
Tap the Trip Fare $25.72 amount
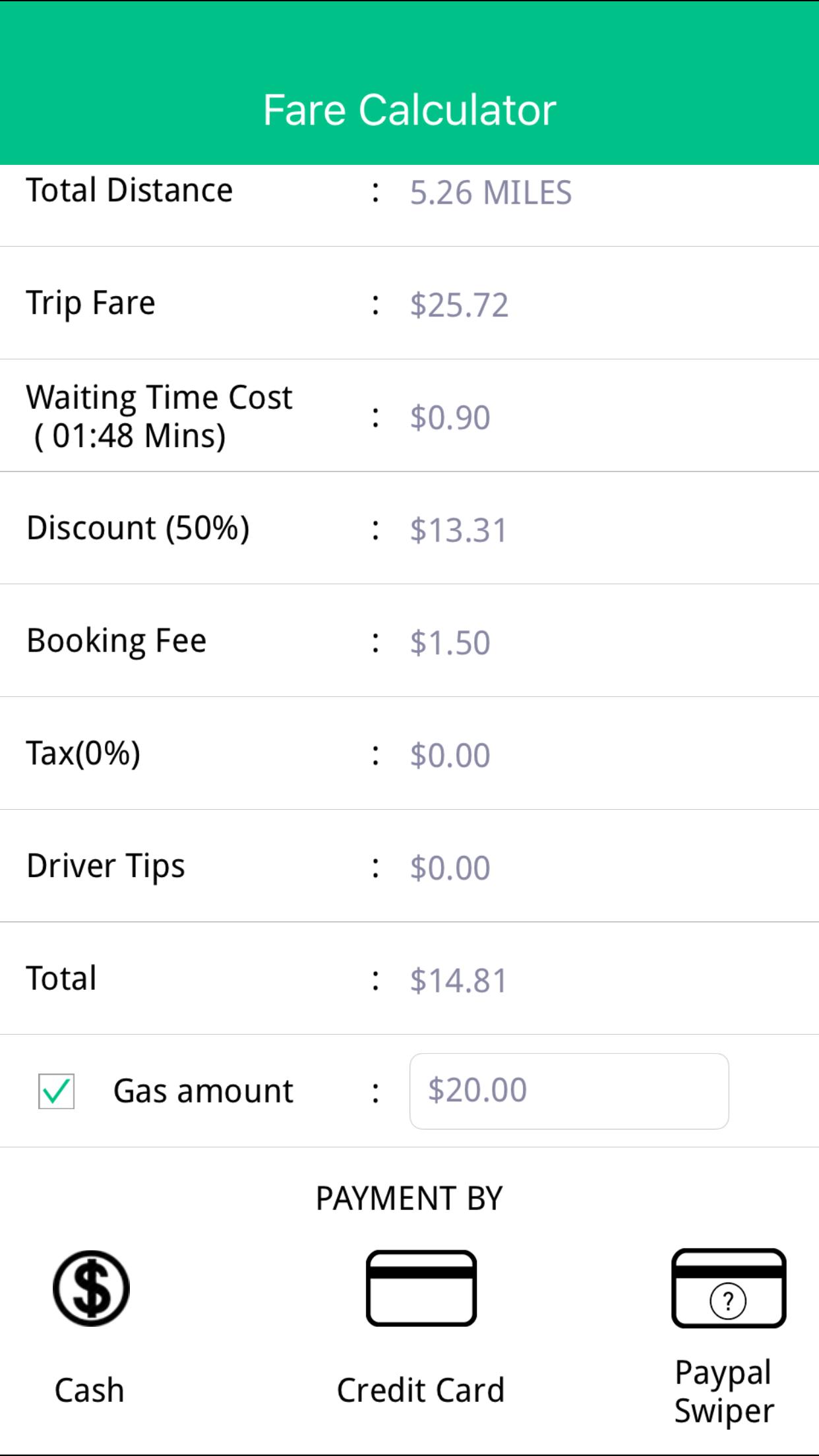pyautogui.click(x=459, y=305)
